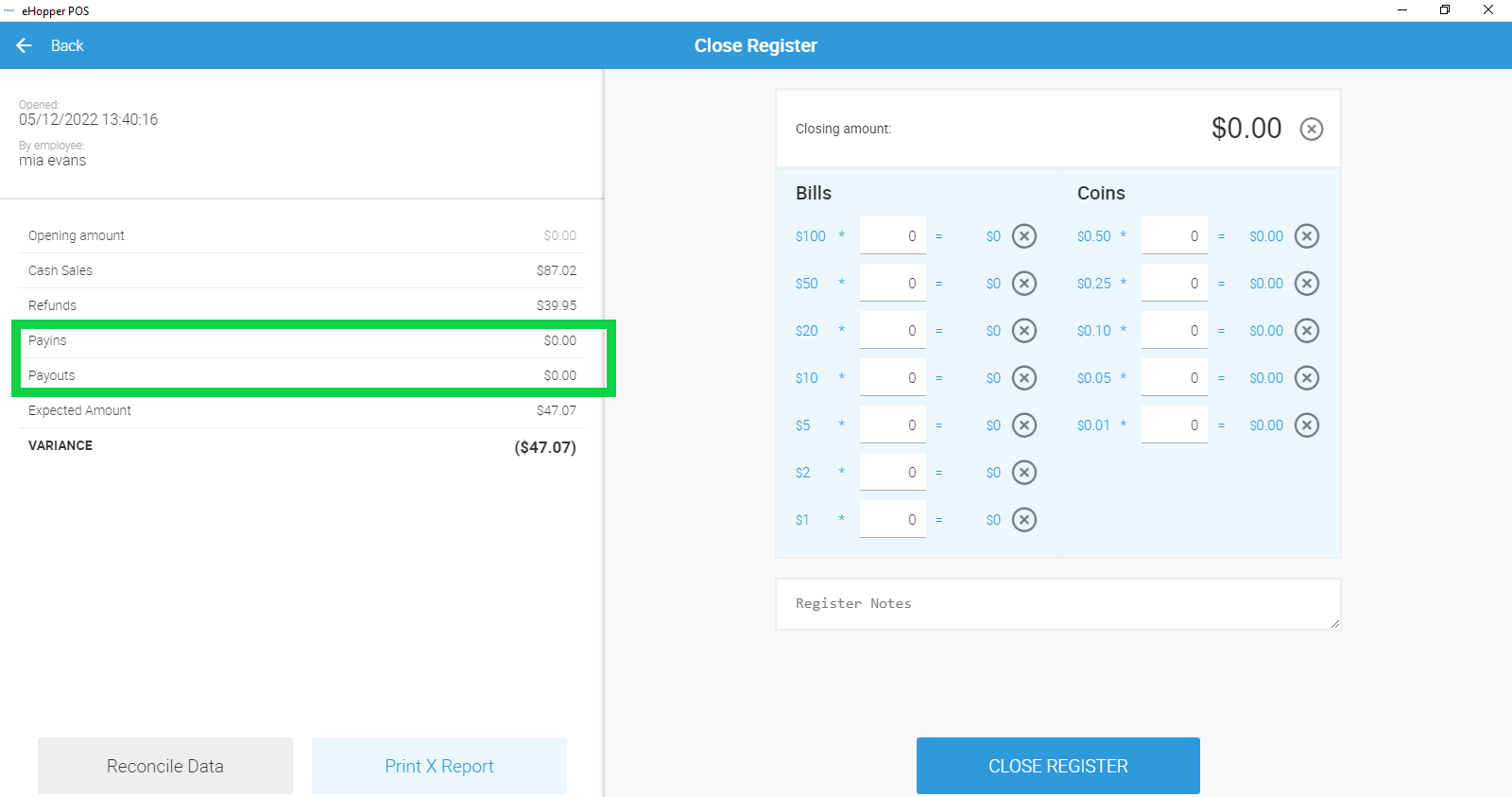Click the $0.50 coins quantity field
Viewport: 1512px width, 797px height.
(x=1175, y=235)
